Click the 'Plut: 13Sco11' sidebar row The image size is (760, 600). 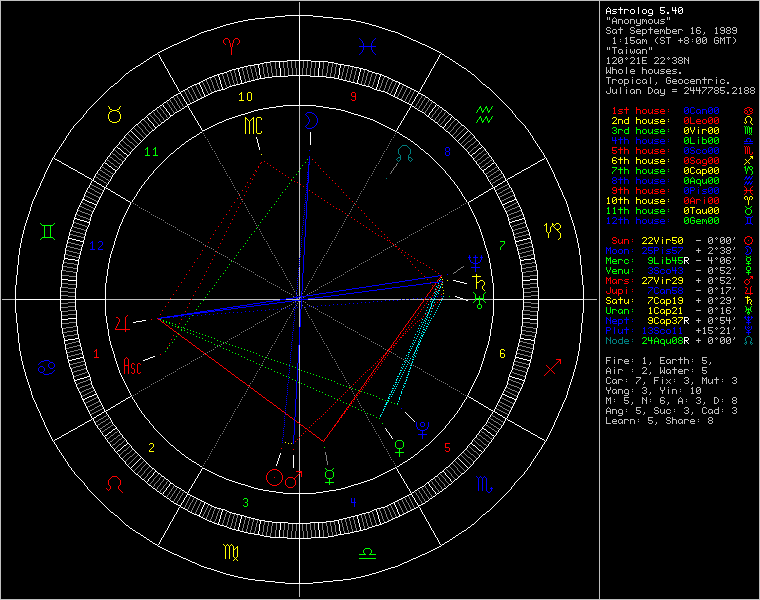click(681, 331)
